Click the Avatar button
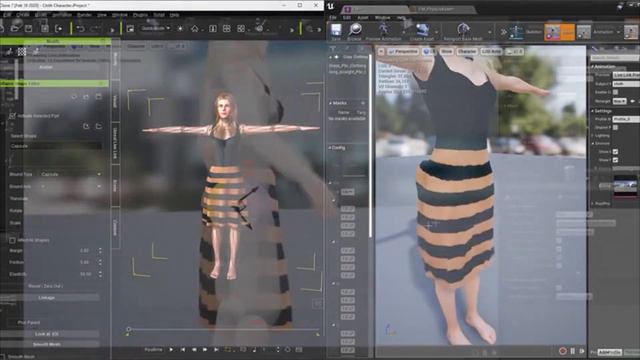Viewport: 640px width, 360px height. click(x=46, y=67)
